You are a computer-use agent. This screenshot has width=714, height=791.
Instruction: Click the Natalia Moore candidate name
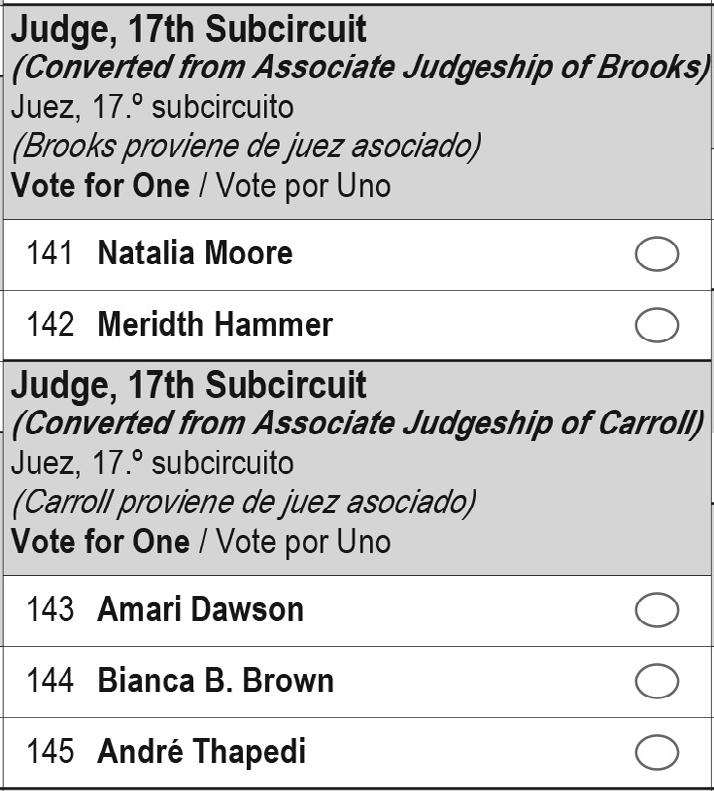(195, 253)
